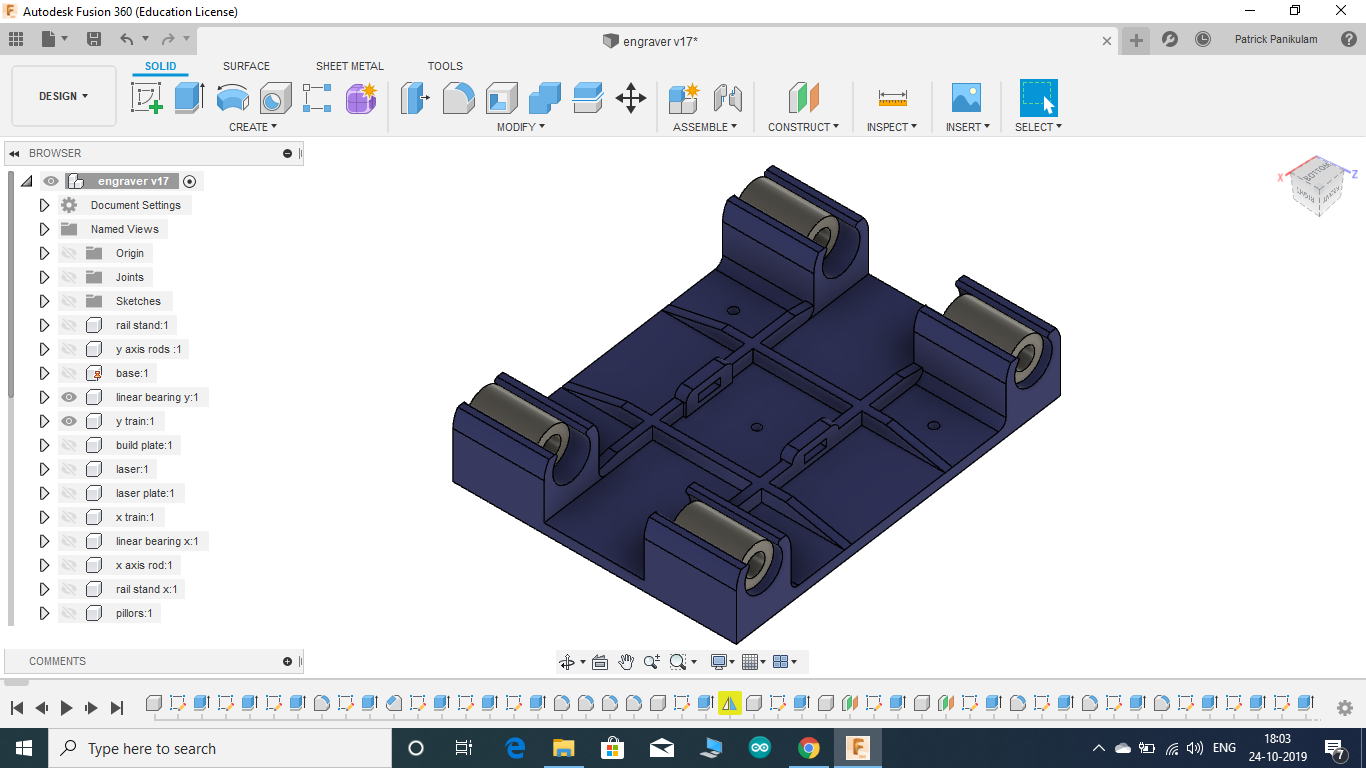Viewport: 1366px width, 768px height.
Task: Open the Press Pull tool in Modify
Action: pyautogui.click(x=415, y=98)
